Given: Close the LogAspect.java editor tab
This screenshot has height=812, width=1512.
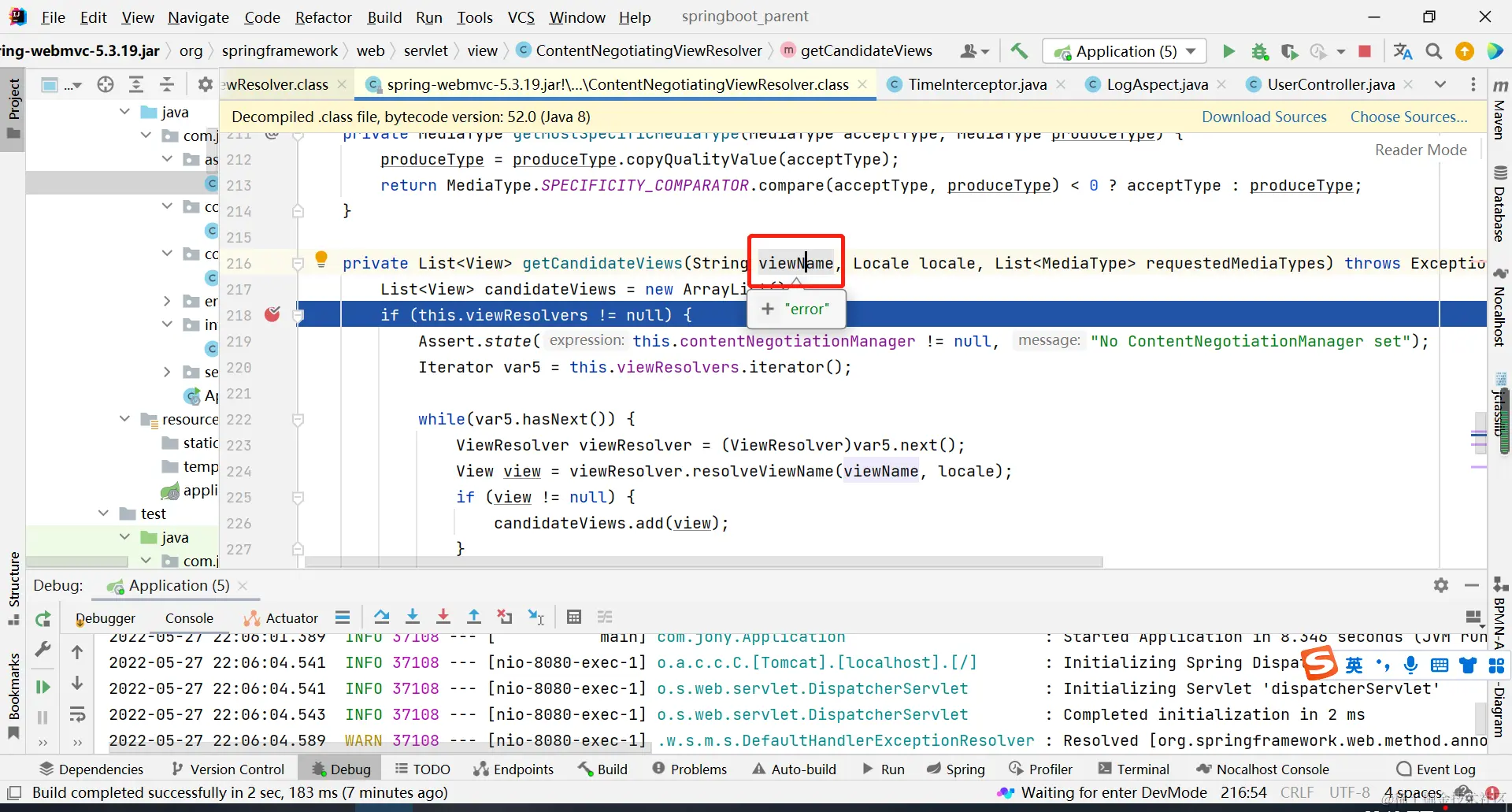Looking at the screenshot, I should (x=1221, y=84).
